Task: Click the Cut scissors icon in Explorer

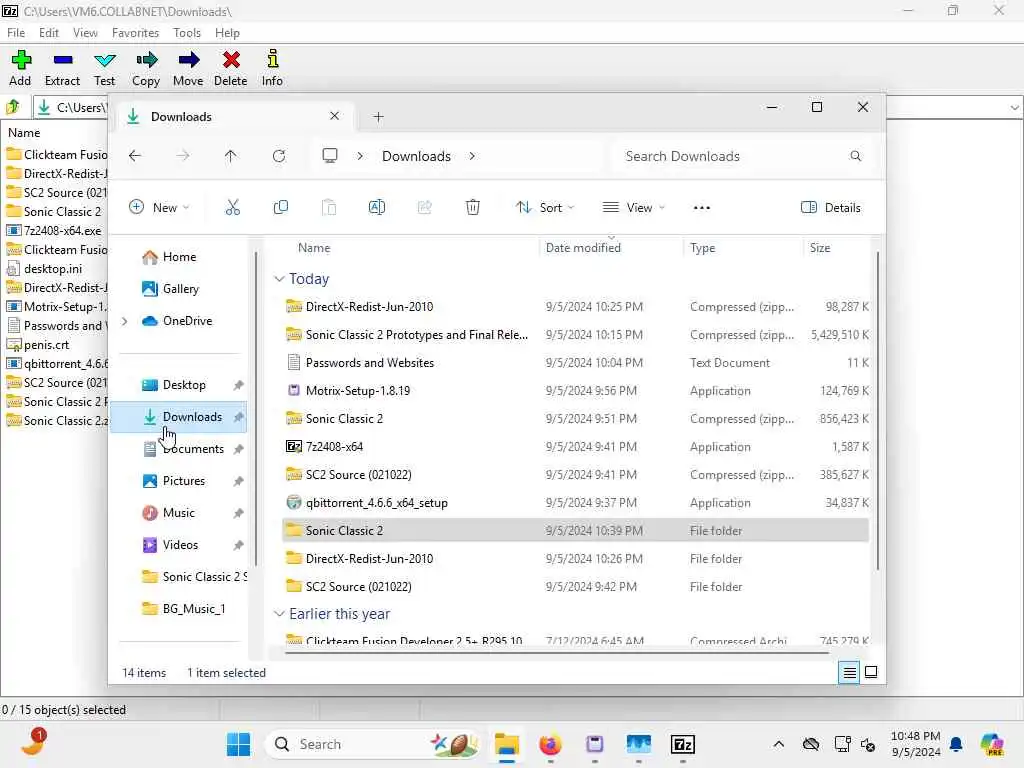Action: [232, 208]
